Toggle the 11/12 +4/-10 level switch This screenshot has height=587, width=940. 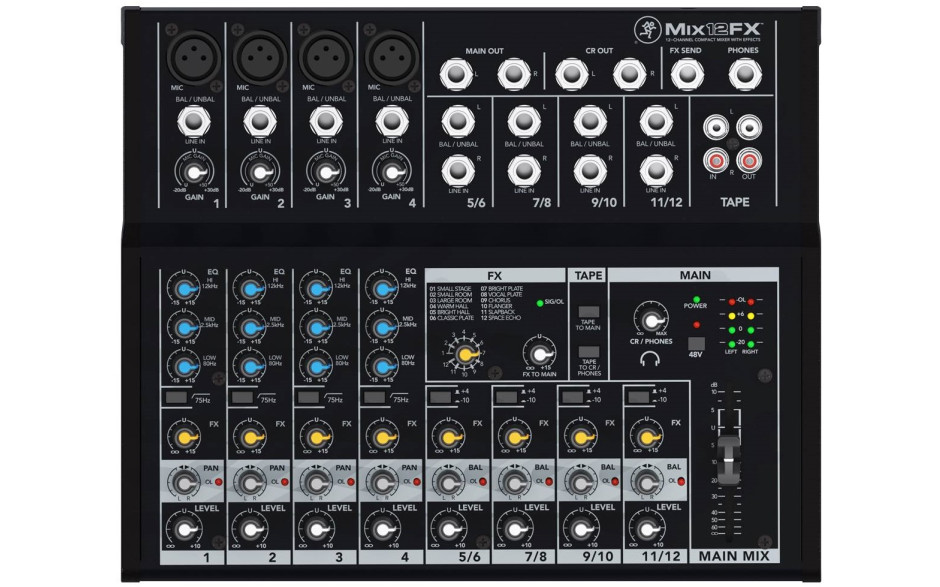pyautogui.click(x=638, y=396)
